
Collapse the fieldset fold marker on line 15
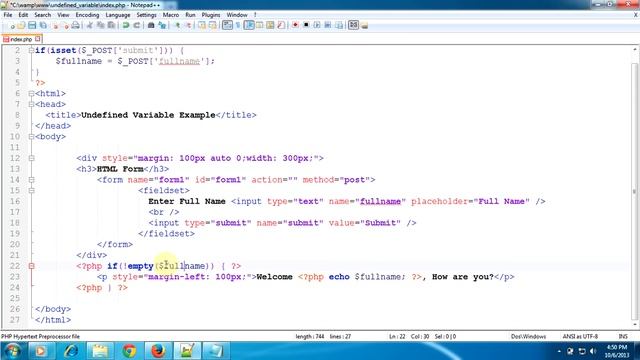(31, 191)
